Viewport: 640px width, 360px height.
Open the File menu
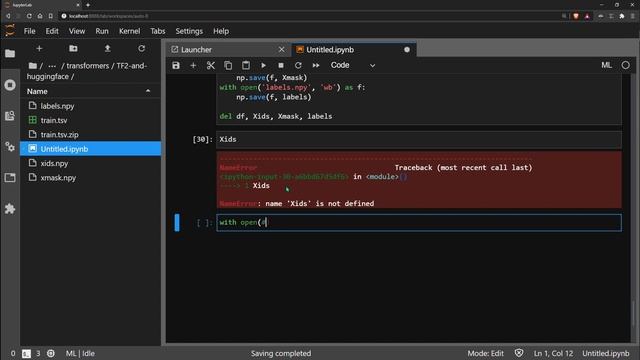click(29, 31)
